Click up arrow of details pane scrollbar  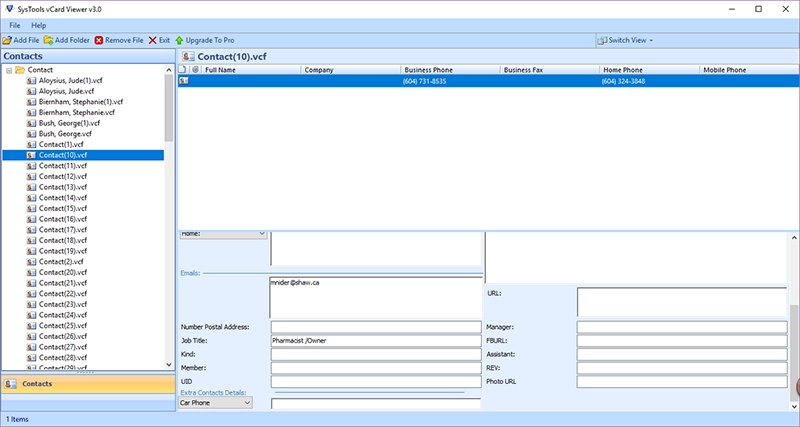794,238
